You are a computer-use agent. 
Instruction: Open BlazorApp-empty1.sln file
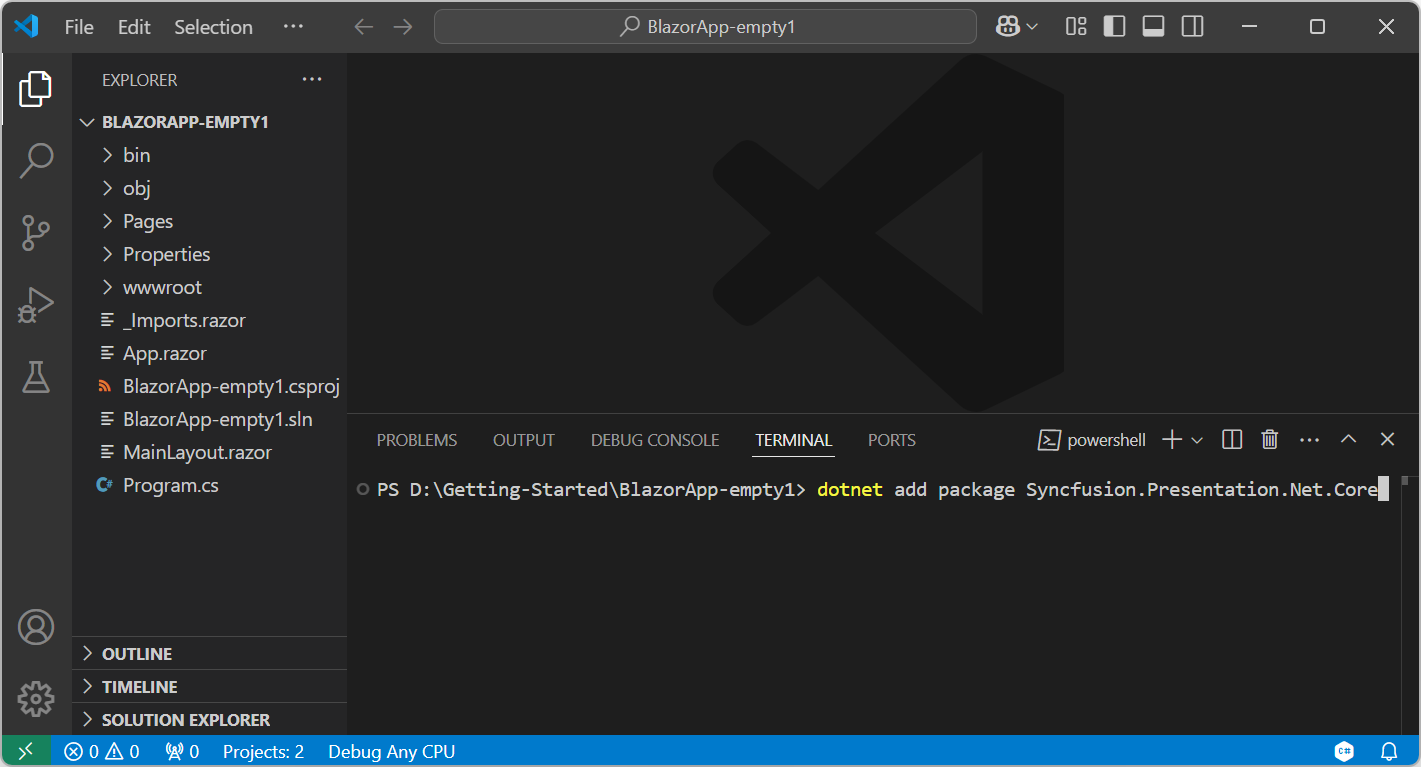coord(210,419)
